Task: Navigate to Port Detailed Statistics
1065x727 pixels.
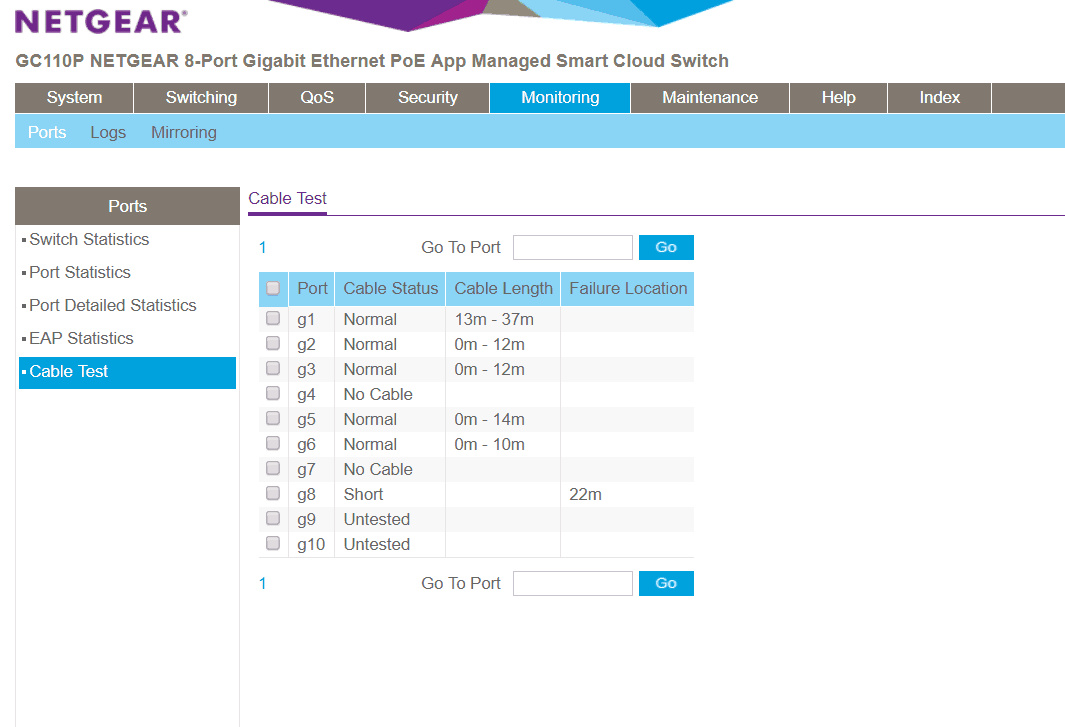Action: 112,306
